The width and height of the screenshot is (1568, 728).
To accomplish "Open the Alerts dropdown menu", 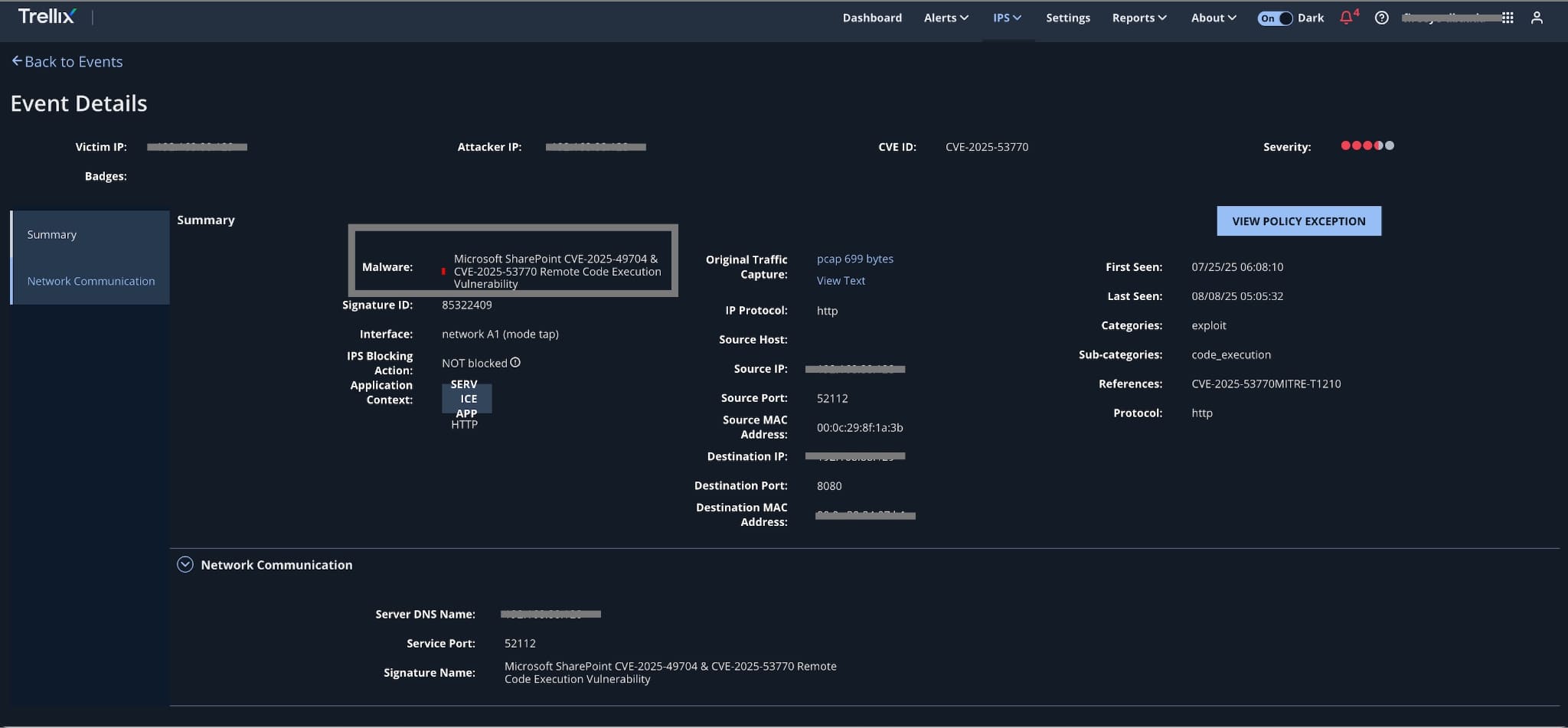I will click(946, 18).
